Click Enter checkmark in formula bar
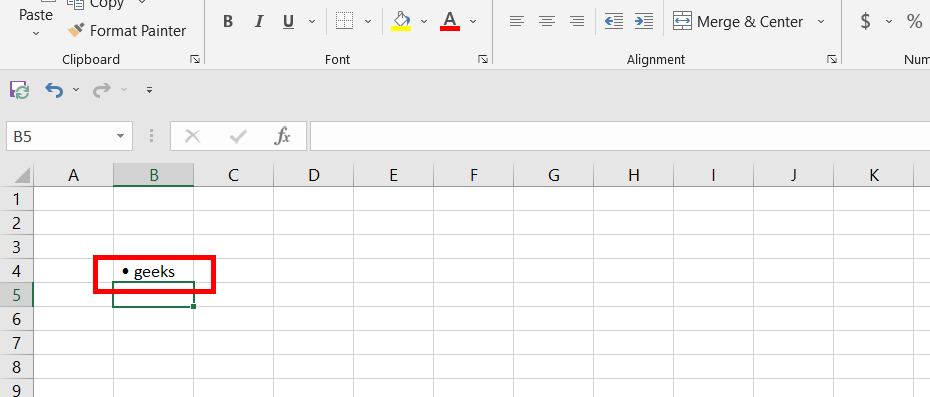Image resolution: width=930 pixels, height=397 pixels. coord(238,136)
